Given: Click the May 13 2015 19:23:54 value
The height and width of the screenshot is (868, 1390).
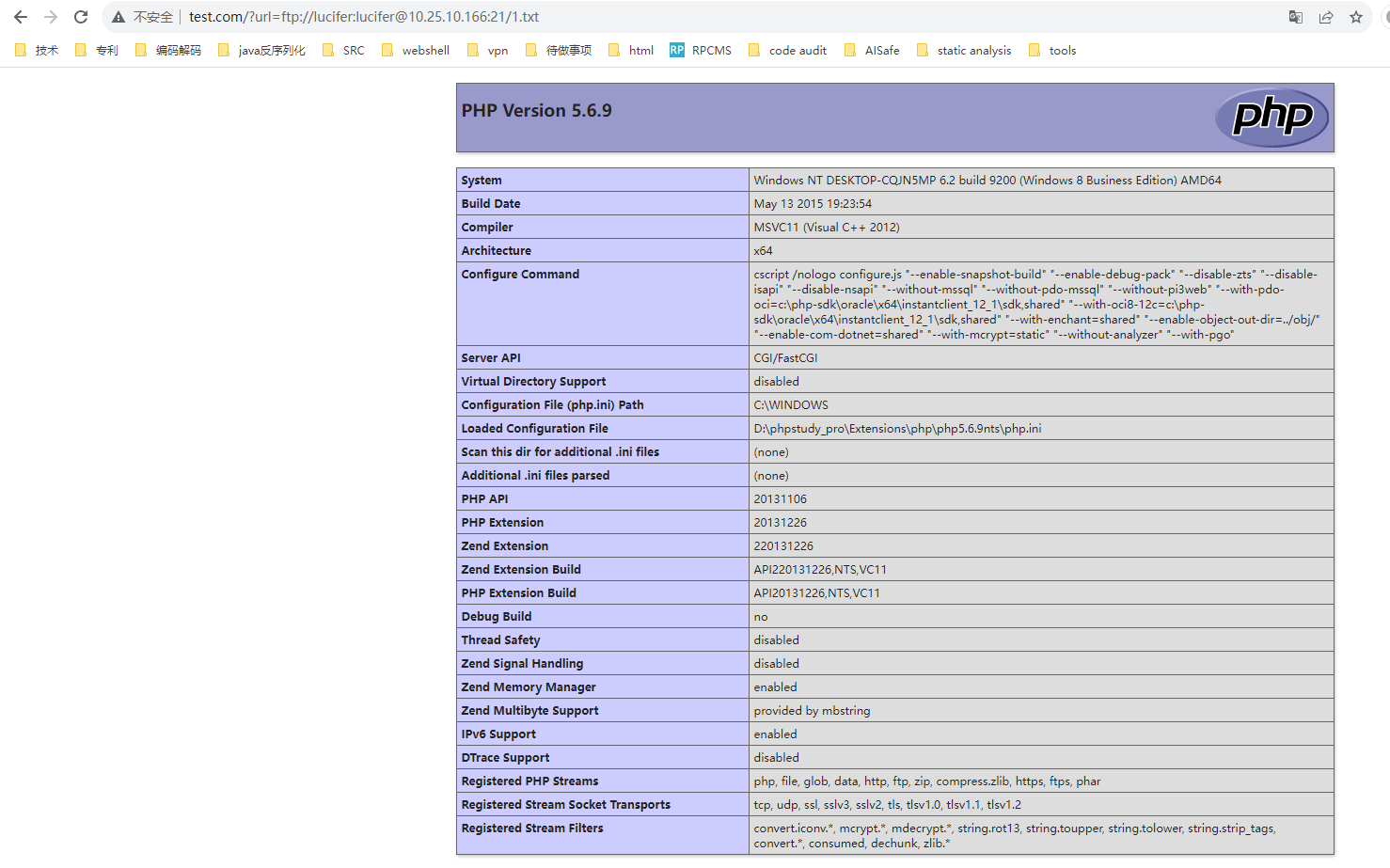Looking at the screenshot, I should (813, 204).
